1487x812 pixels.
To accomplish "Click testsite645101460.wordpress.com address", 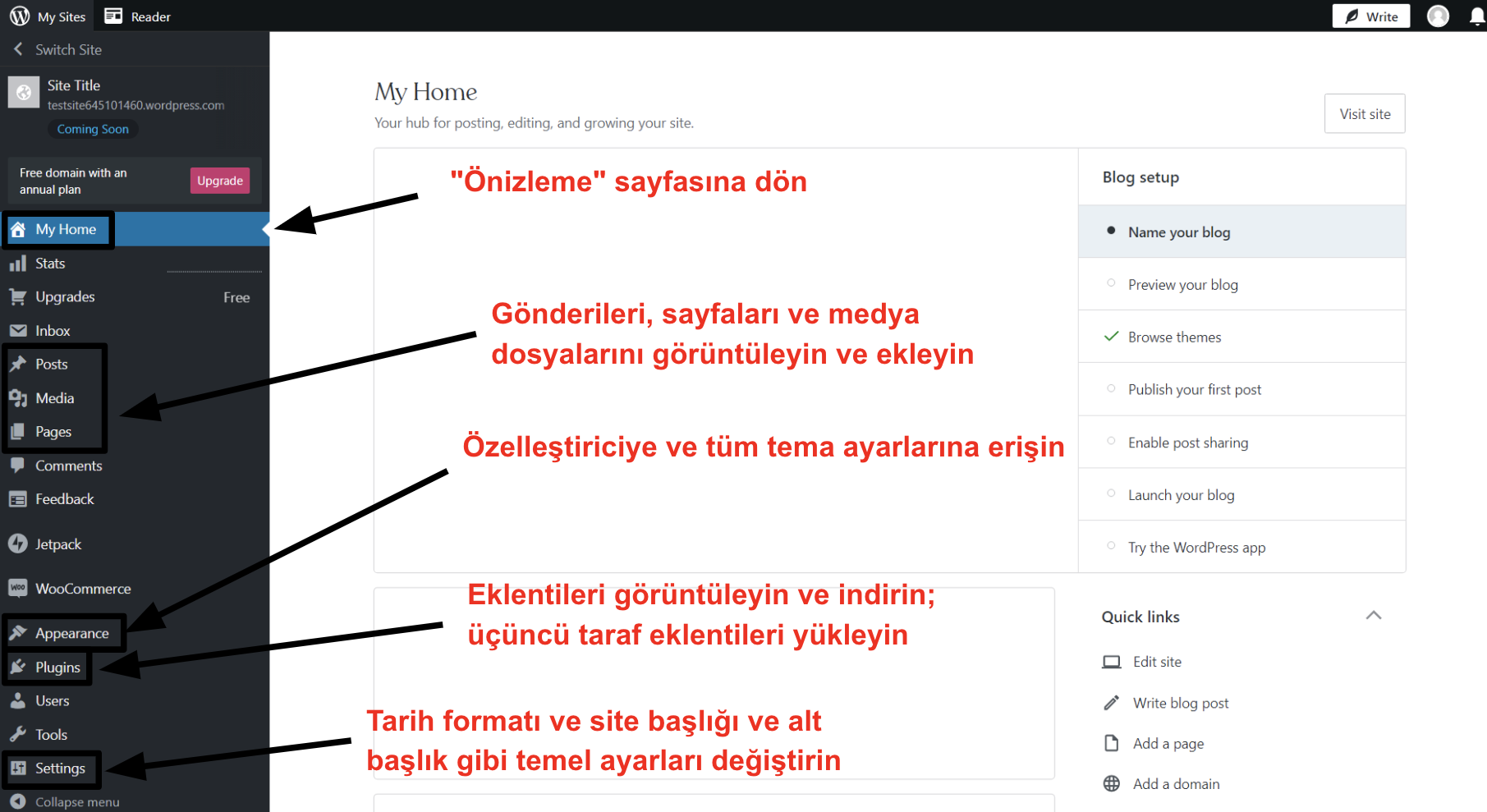I will coord(135,105).
